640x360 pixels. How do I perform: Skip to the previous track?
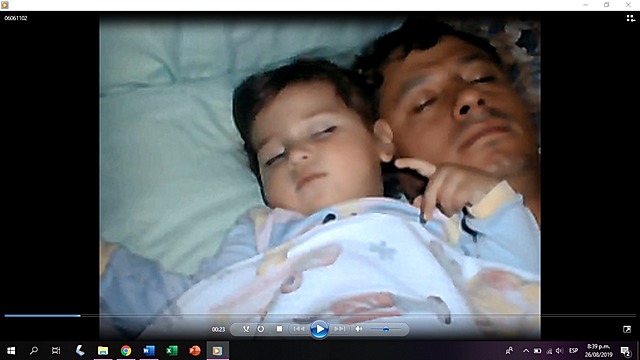click(x=299, y=329)
